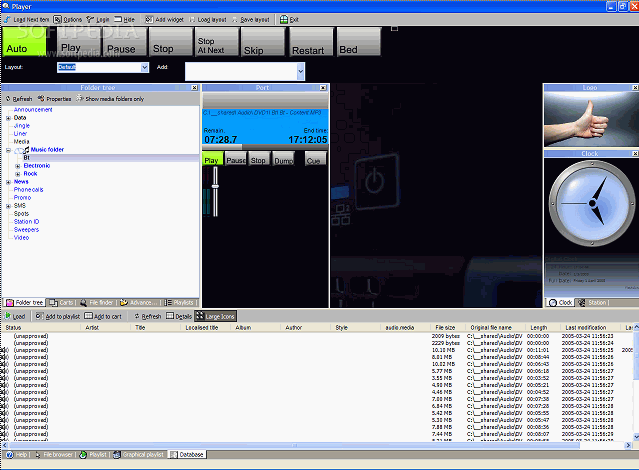
Task: Click Stop in the Port panel
Action: (x=259, y=159)
